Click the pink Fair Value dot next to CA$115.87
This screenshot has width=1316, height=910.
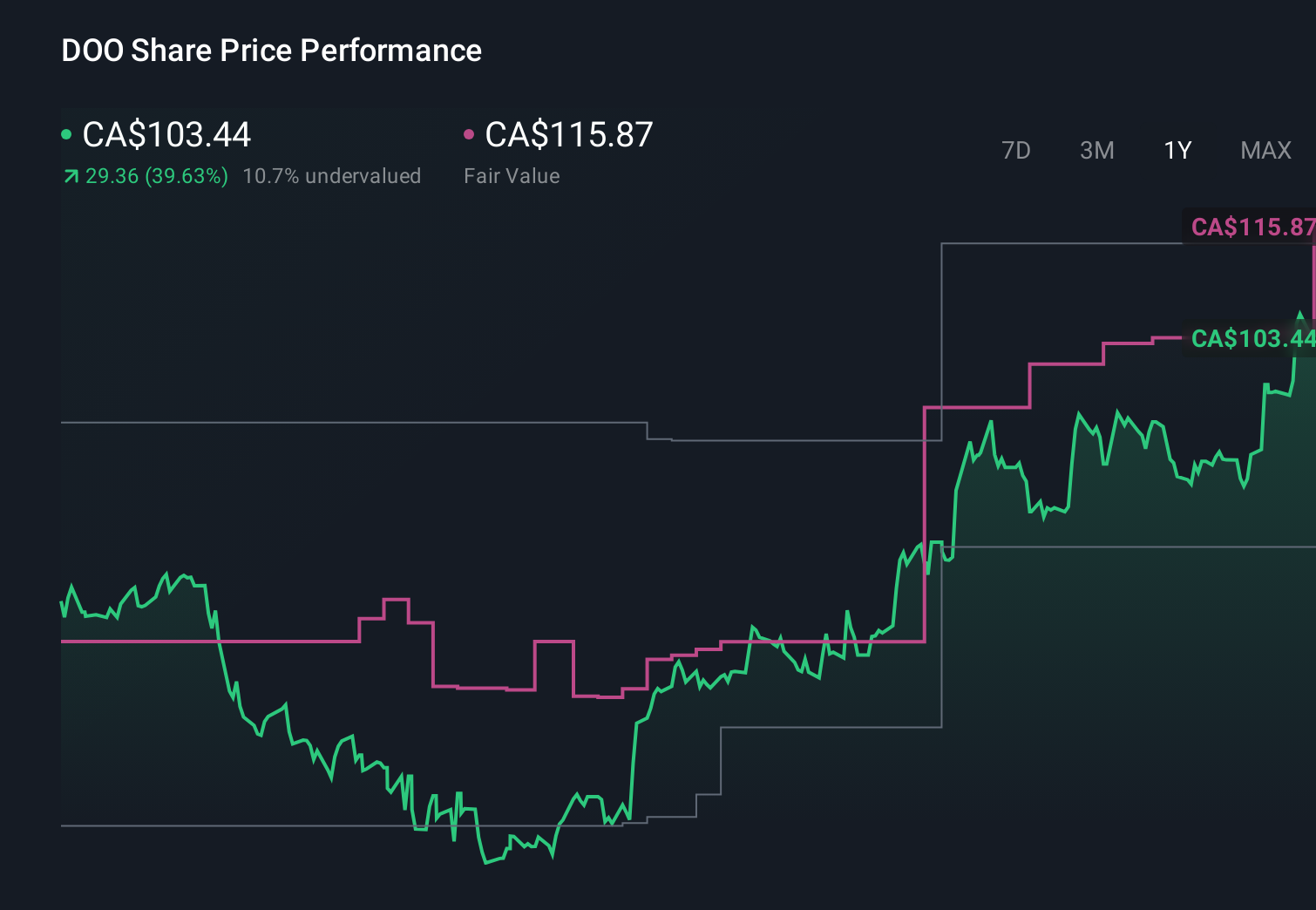coord(471,134)
